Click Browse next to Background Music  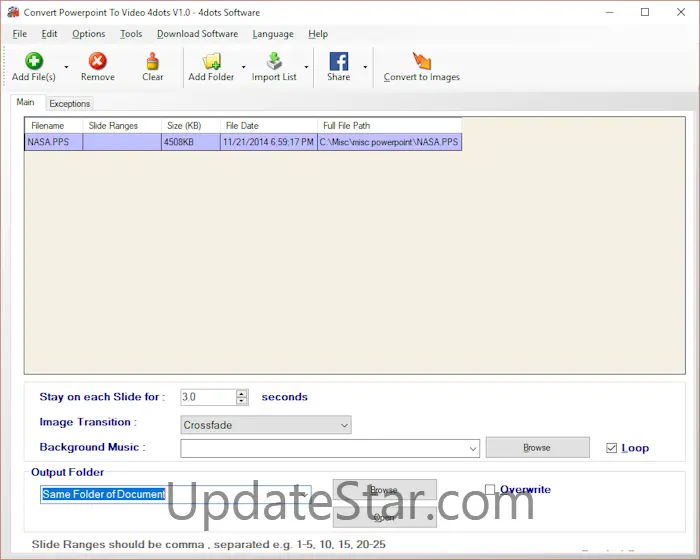pos(537,447)
